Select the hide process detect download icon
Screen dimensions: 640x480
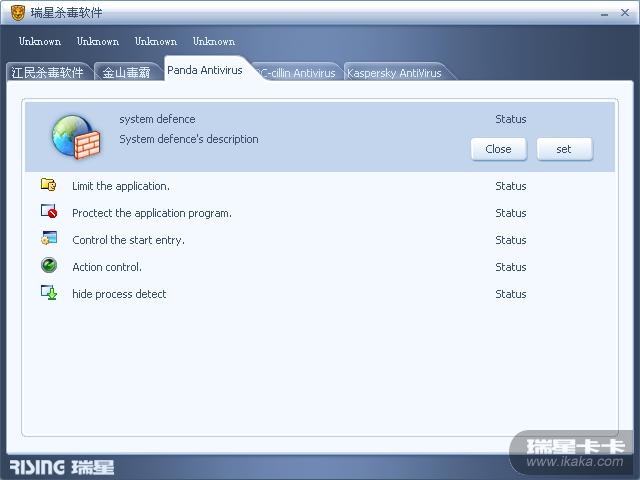tap(49, 292)
